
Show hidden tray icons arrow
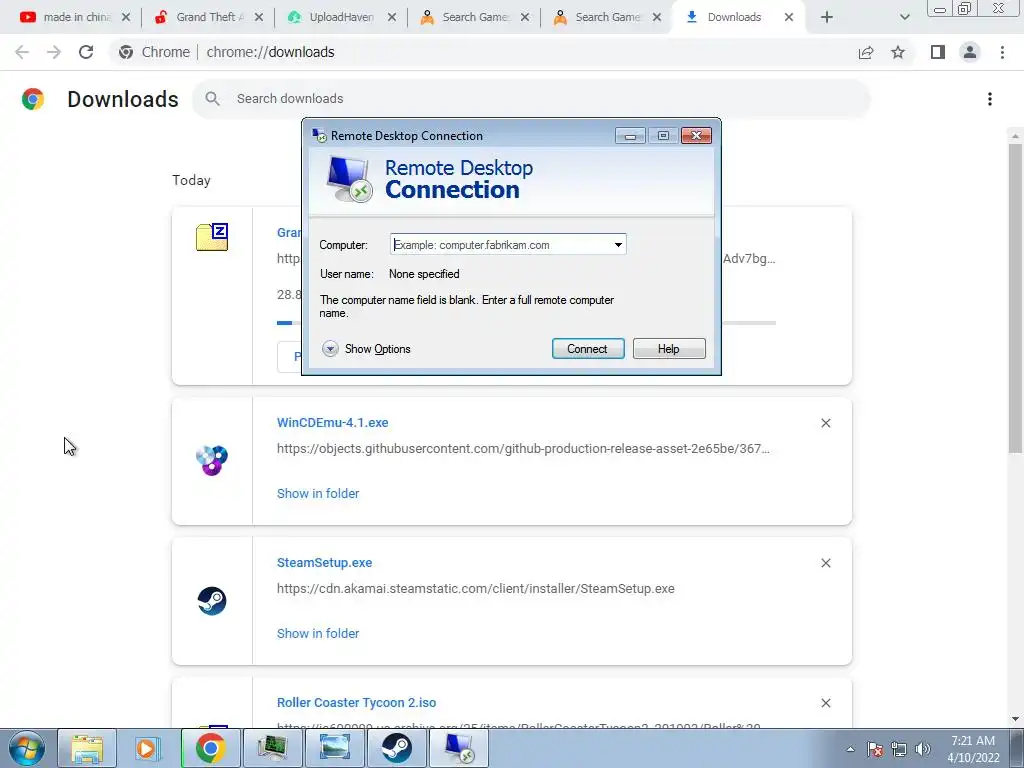[850, 749]
